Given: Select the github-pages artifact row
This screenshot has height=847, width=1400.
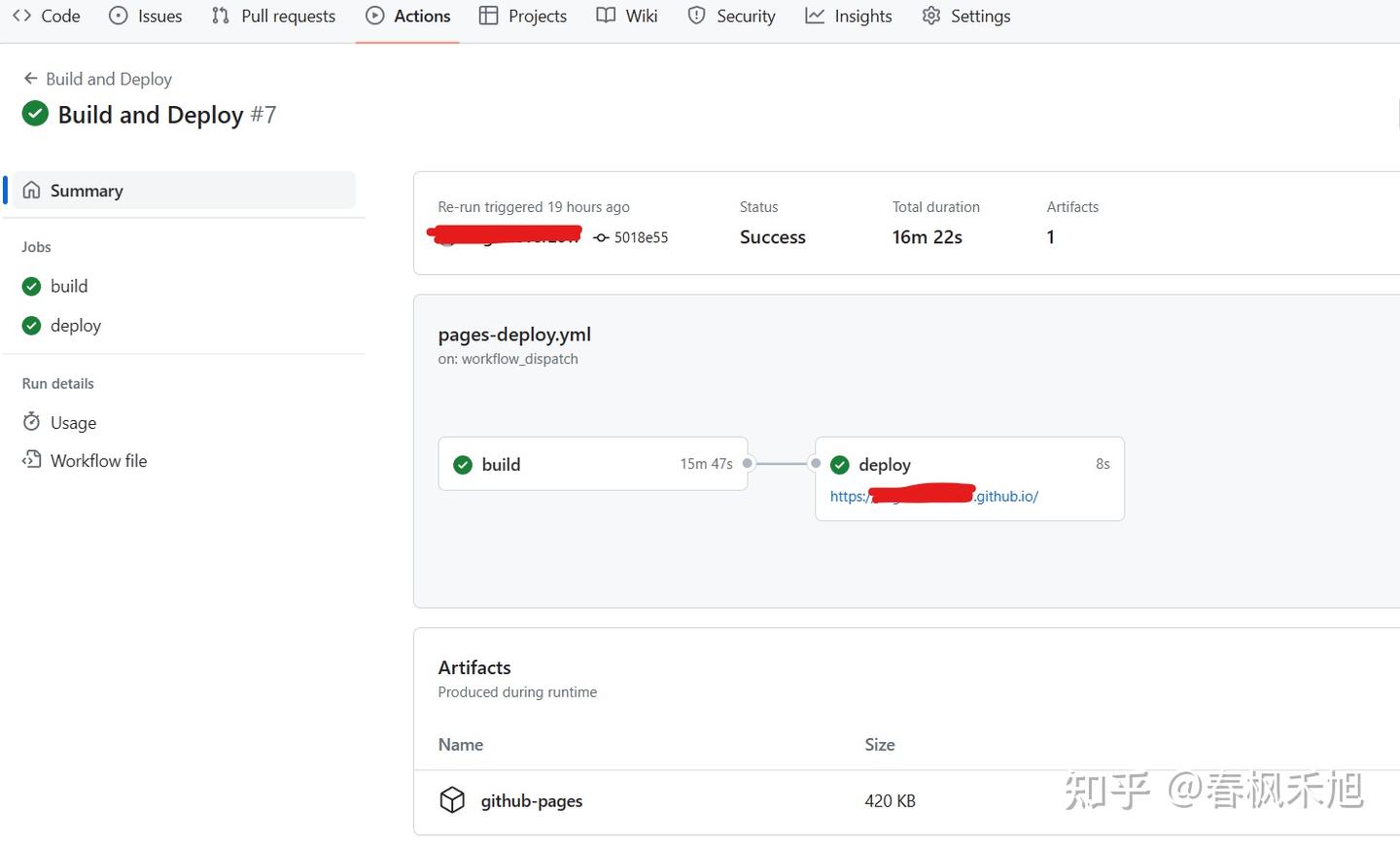Looking at the screenshot, I should point(531,799).
